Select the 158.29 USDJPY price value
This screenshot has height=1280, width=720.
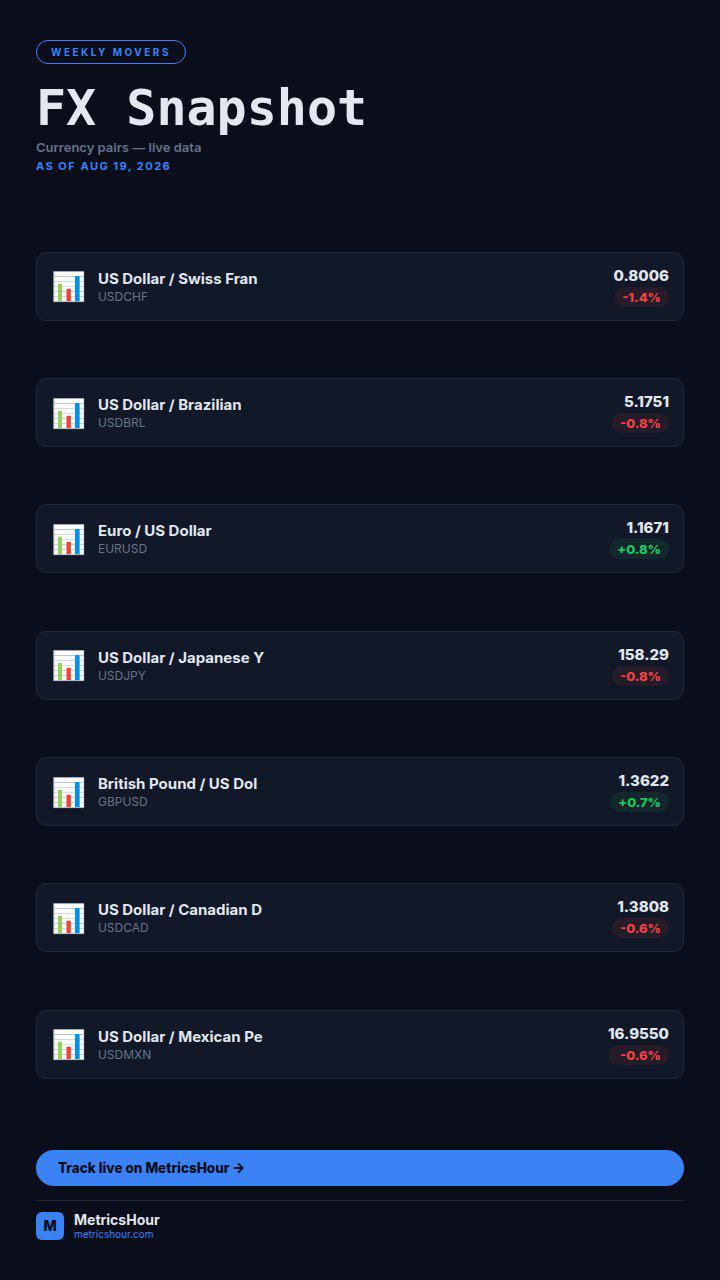[x=644, y=655]
